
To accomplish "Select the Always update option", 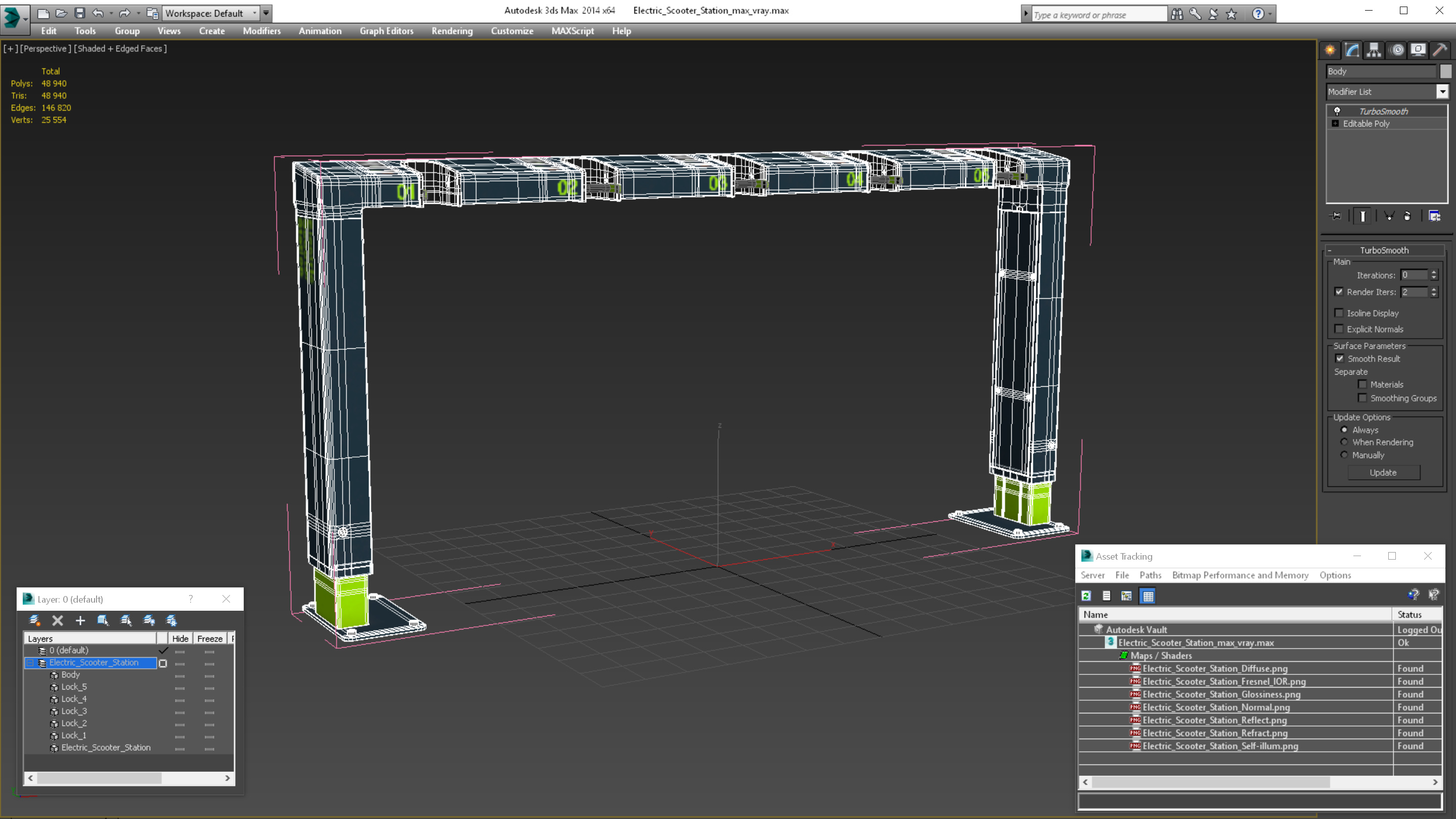I will pyautogui.click(x=1344, y=430).
